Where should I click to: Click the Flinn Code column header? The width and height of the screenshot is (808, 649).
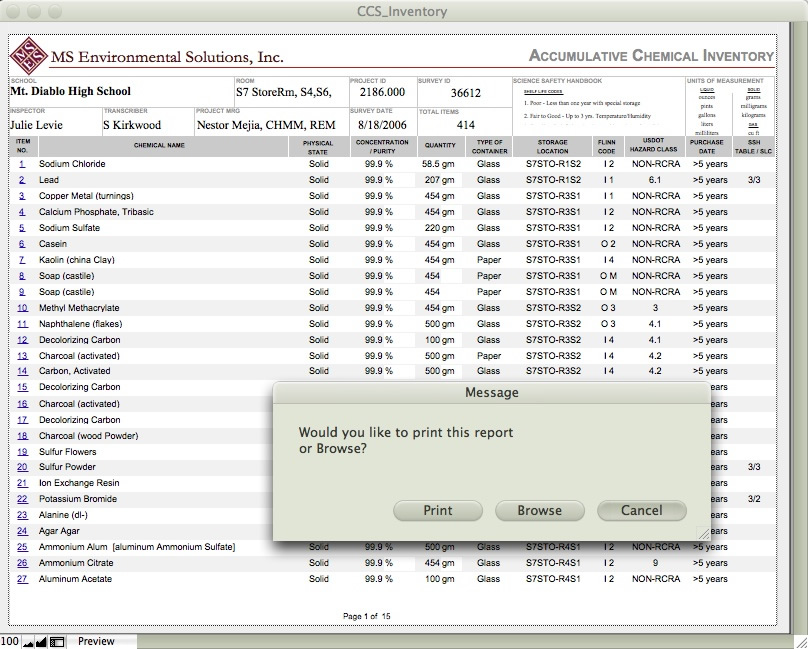[x=607, y=146]
